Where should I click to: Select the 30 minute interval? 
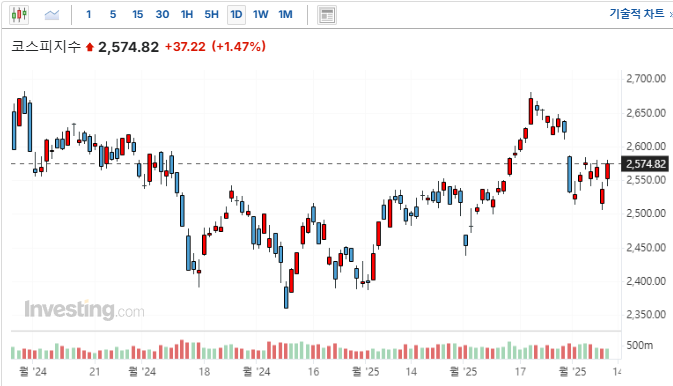[x=162, y=15]
